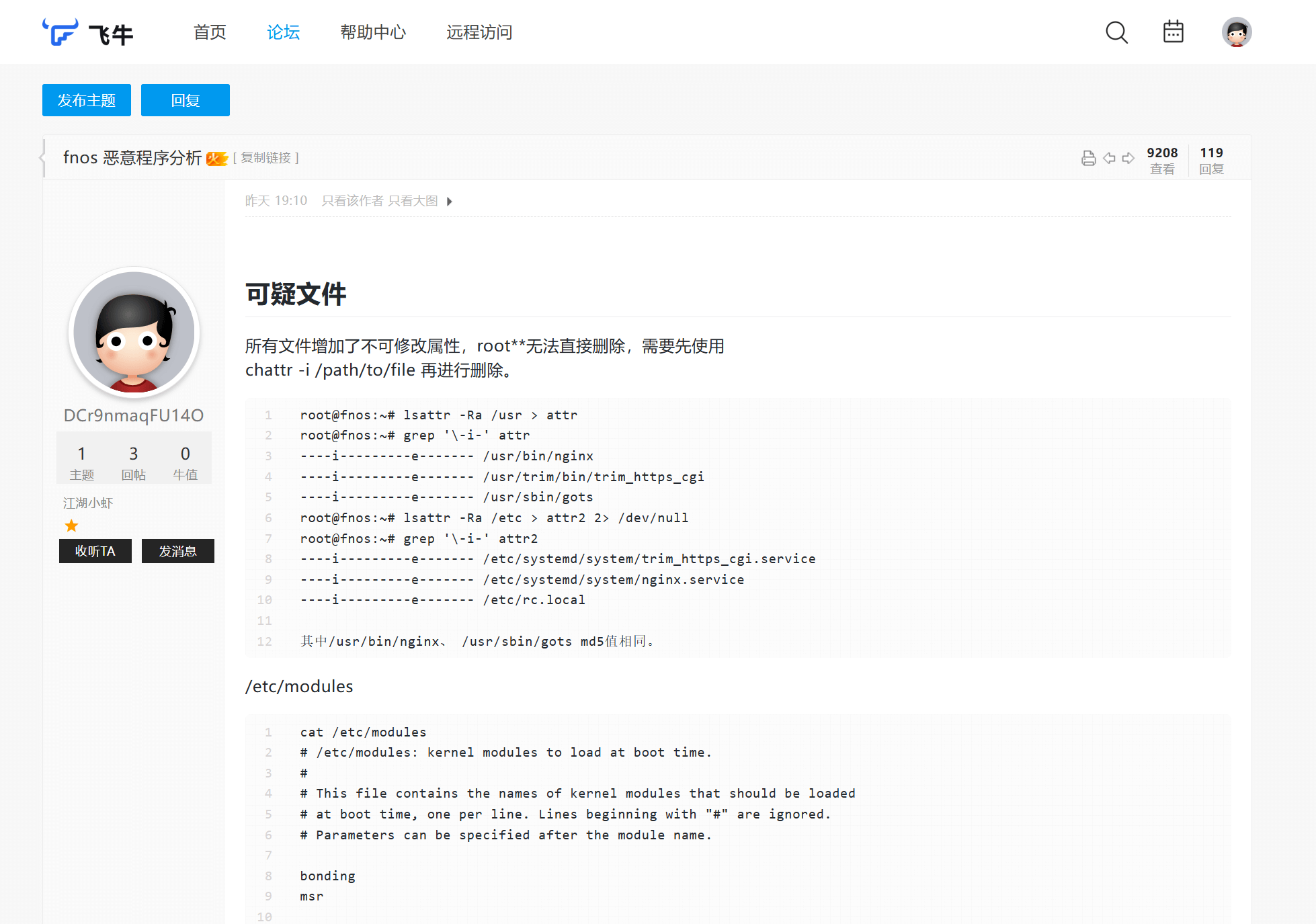
Task: Go to next thread arrow icon
Action: pyautogui.click(x=1128, y=159)
